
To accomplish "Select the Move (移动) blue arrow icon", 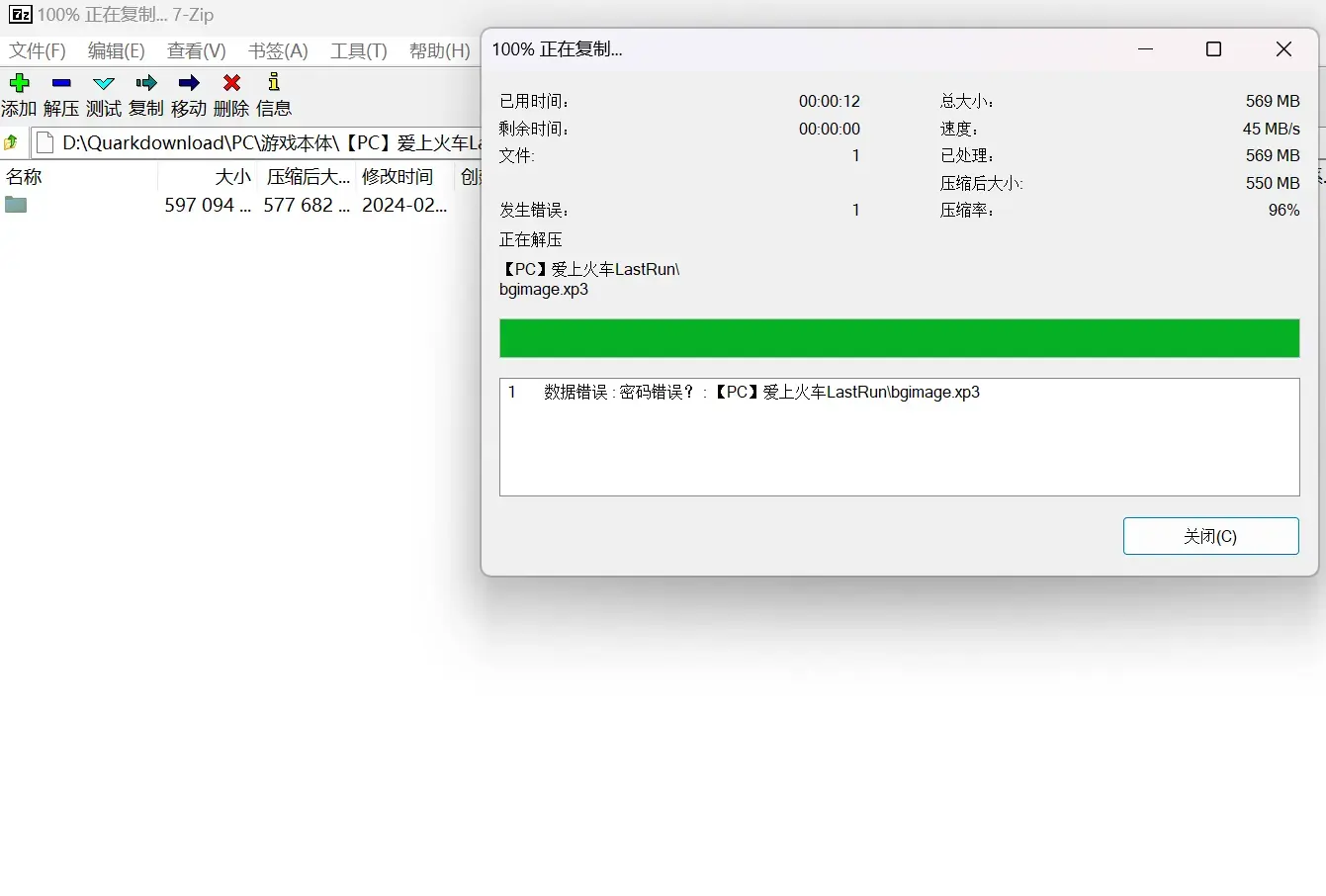I will coord(189,83).
